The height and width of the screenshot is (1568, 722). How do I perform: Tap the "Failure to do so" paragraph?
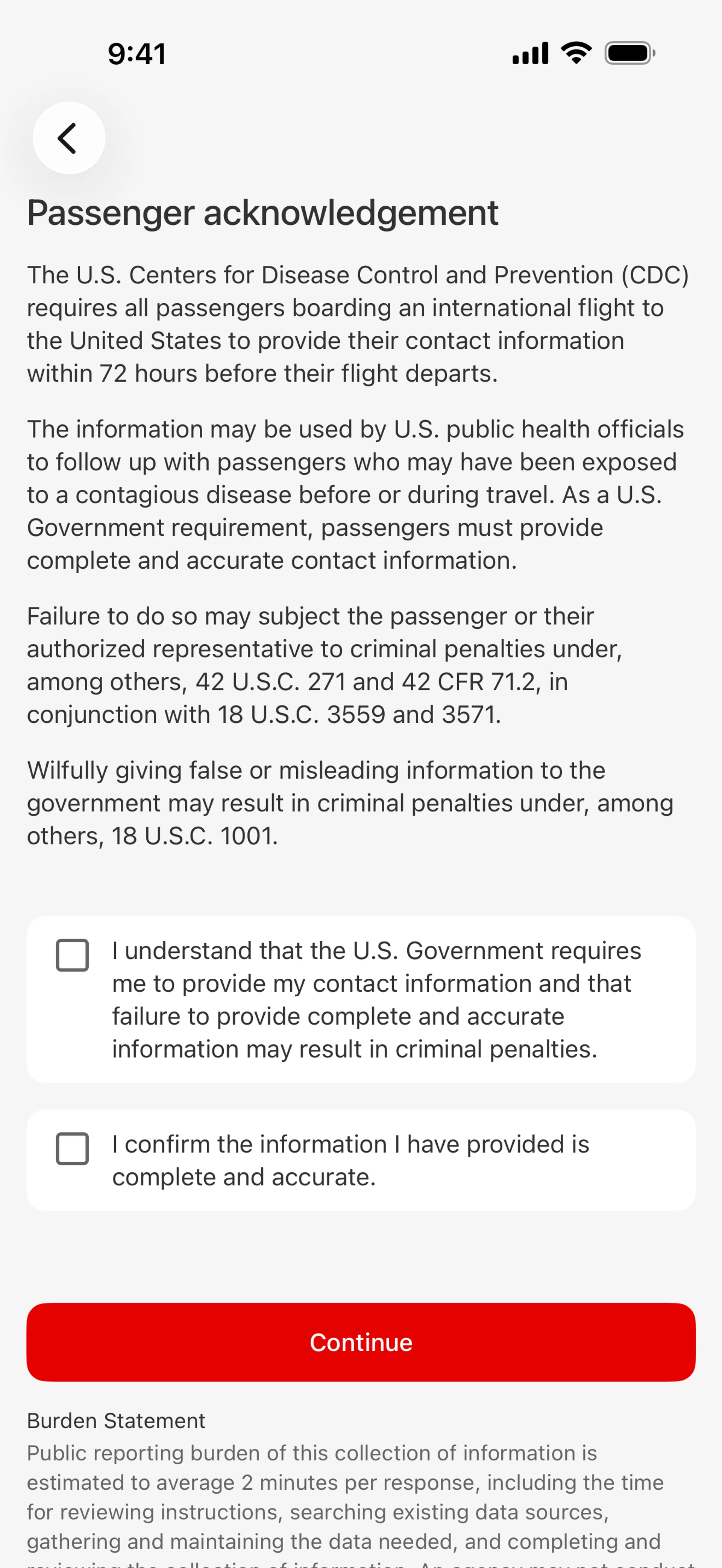[x=325, y=665]
